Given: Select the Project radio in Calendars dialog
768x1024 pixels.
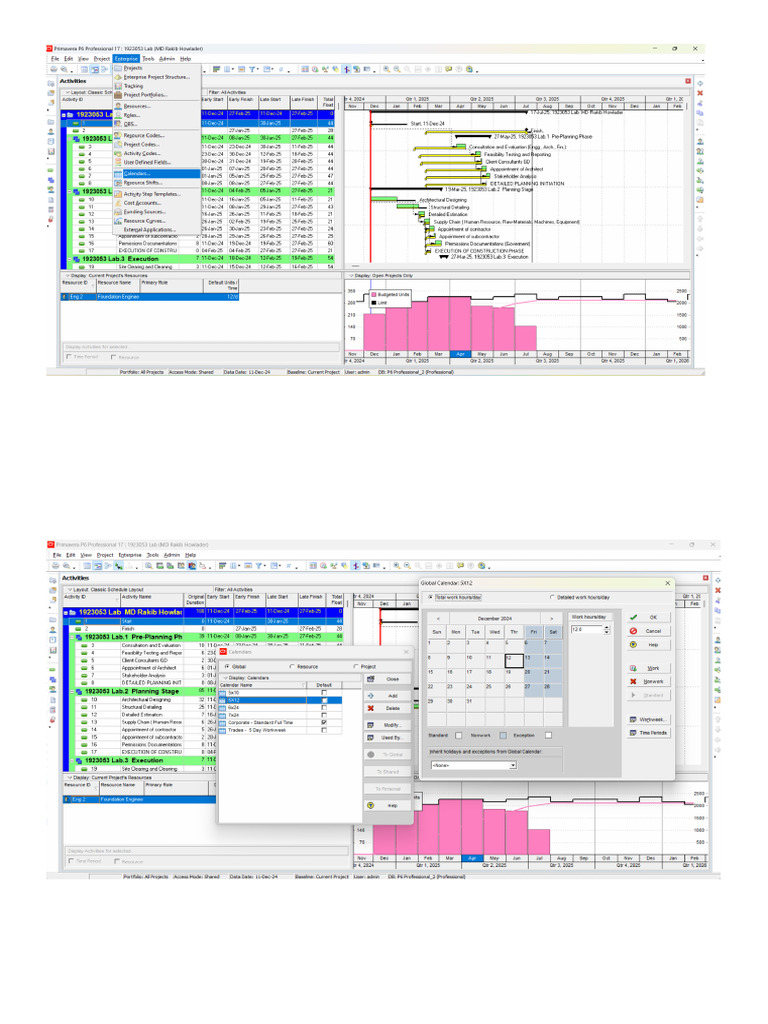Looking at the screenshot, I should tap(356, 667).
